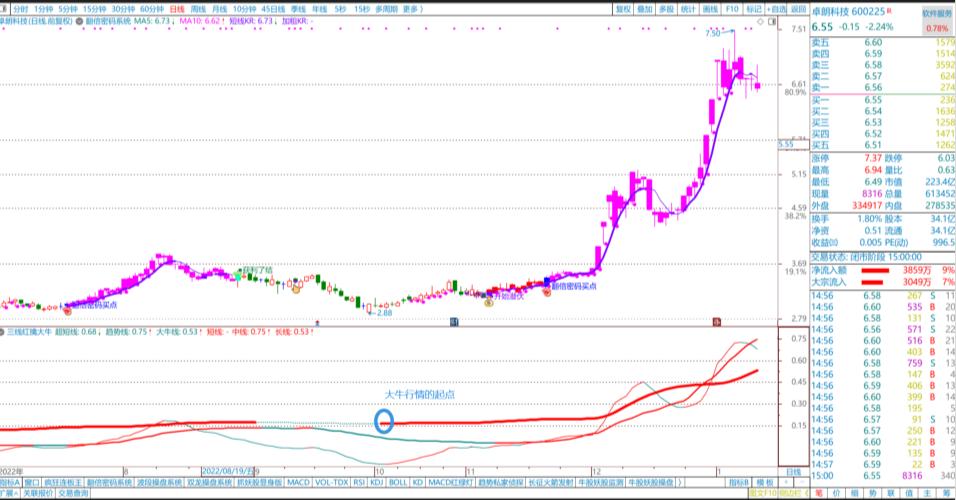The height and width of the screenshot is (500, 956).
Task: Click the stock title 卓朗科技 600225
Action: pos(848,12)
